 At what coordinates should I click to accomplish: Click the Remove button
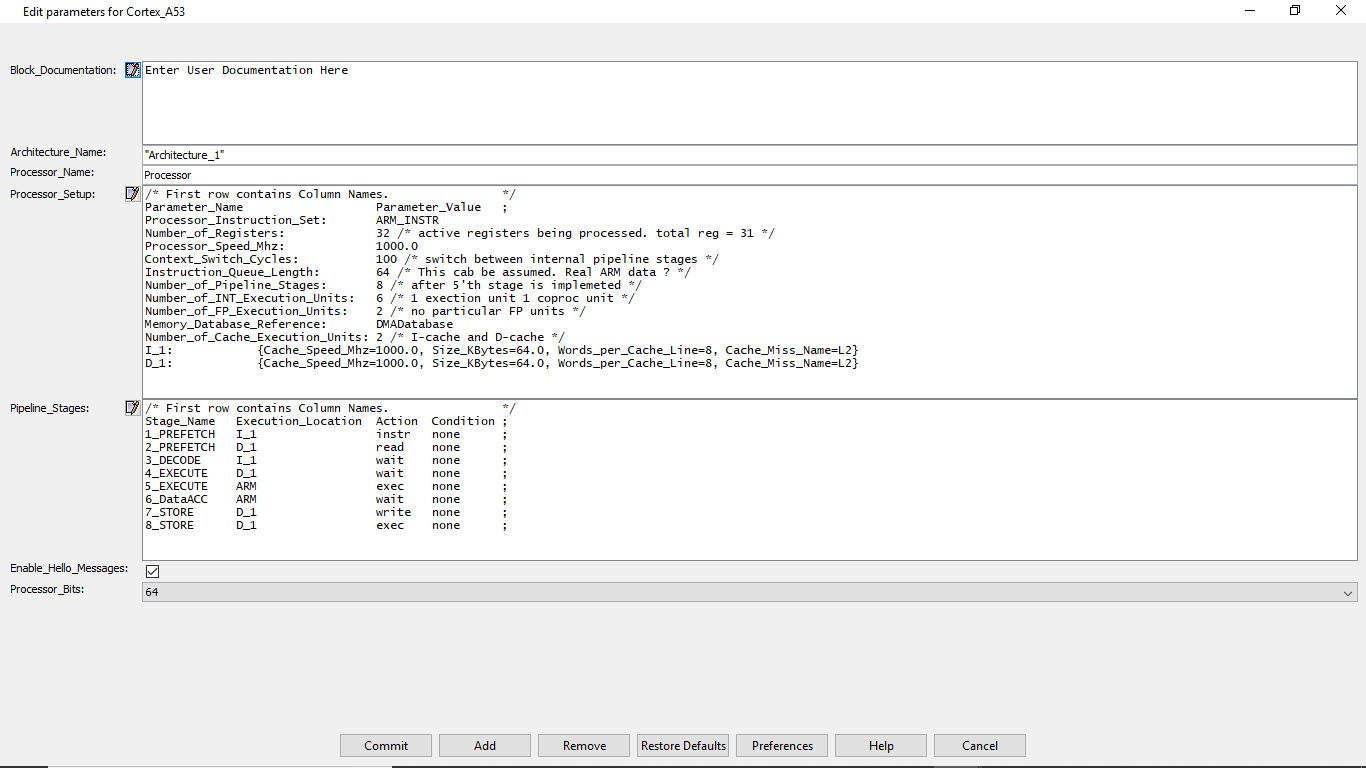click(x=584, y=746)
